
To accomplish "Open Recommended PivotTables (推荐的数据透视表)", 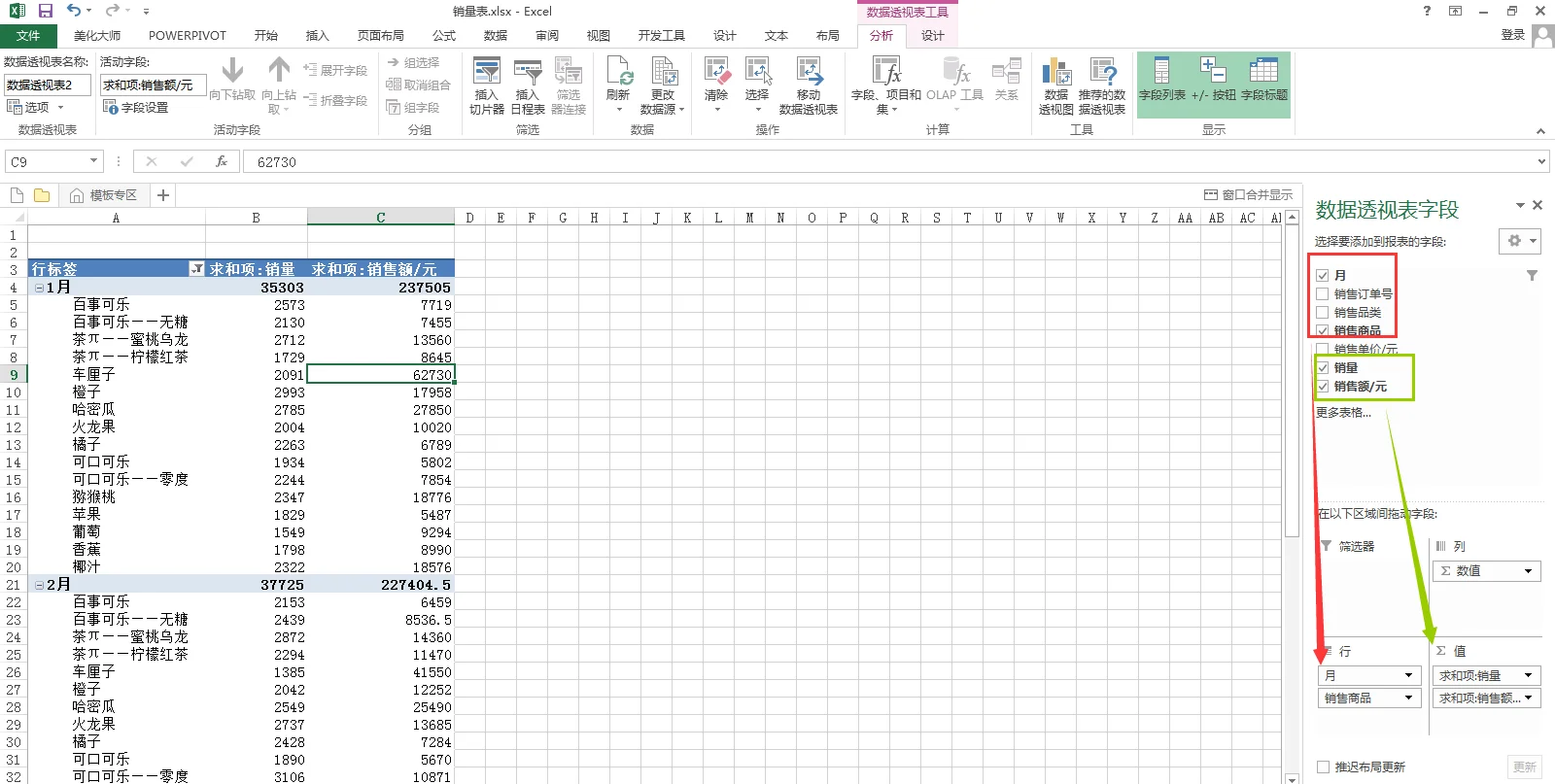I will [1102, 85].
